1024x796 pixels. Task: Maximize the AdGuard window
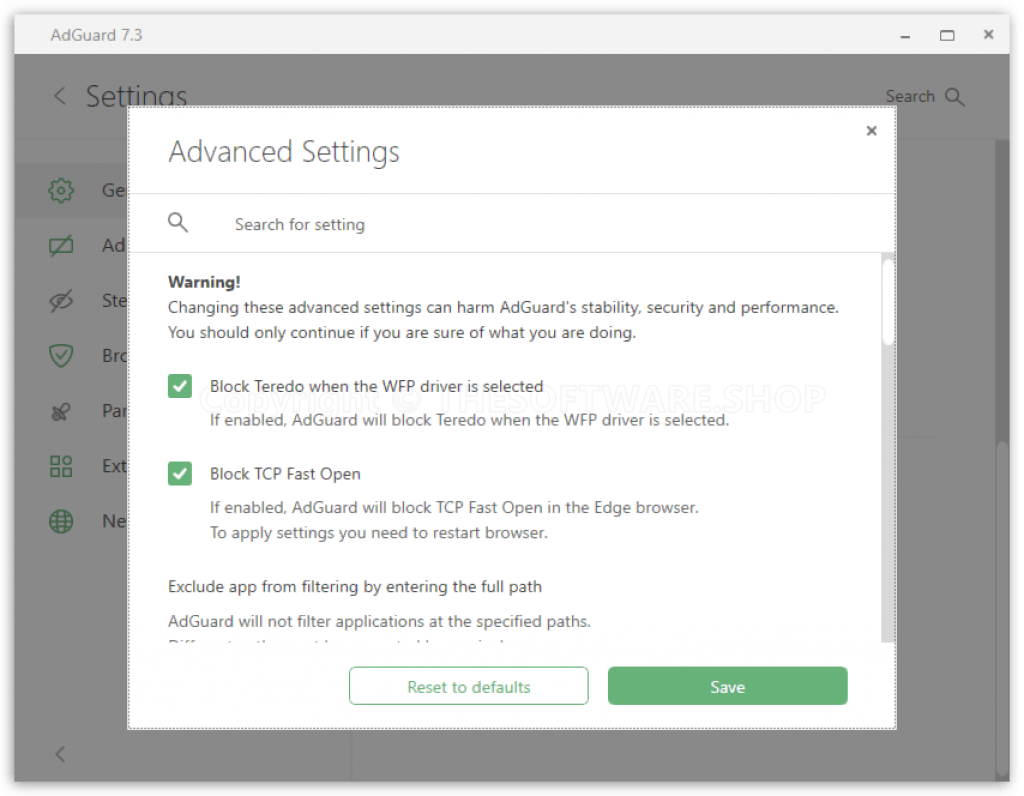[x=947, y=35]
